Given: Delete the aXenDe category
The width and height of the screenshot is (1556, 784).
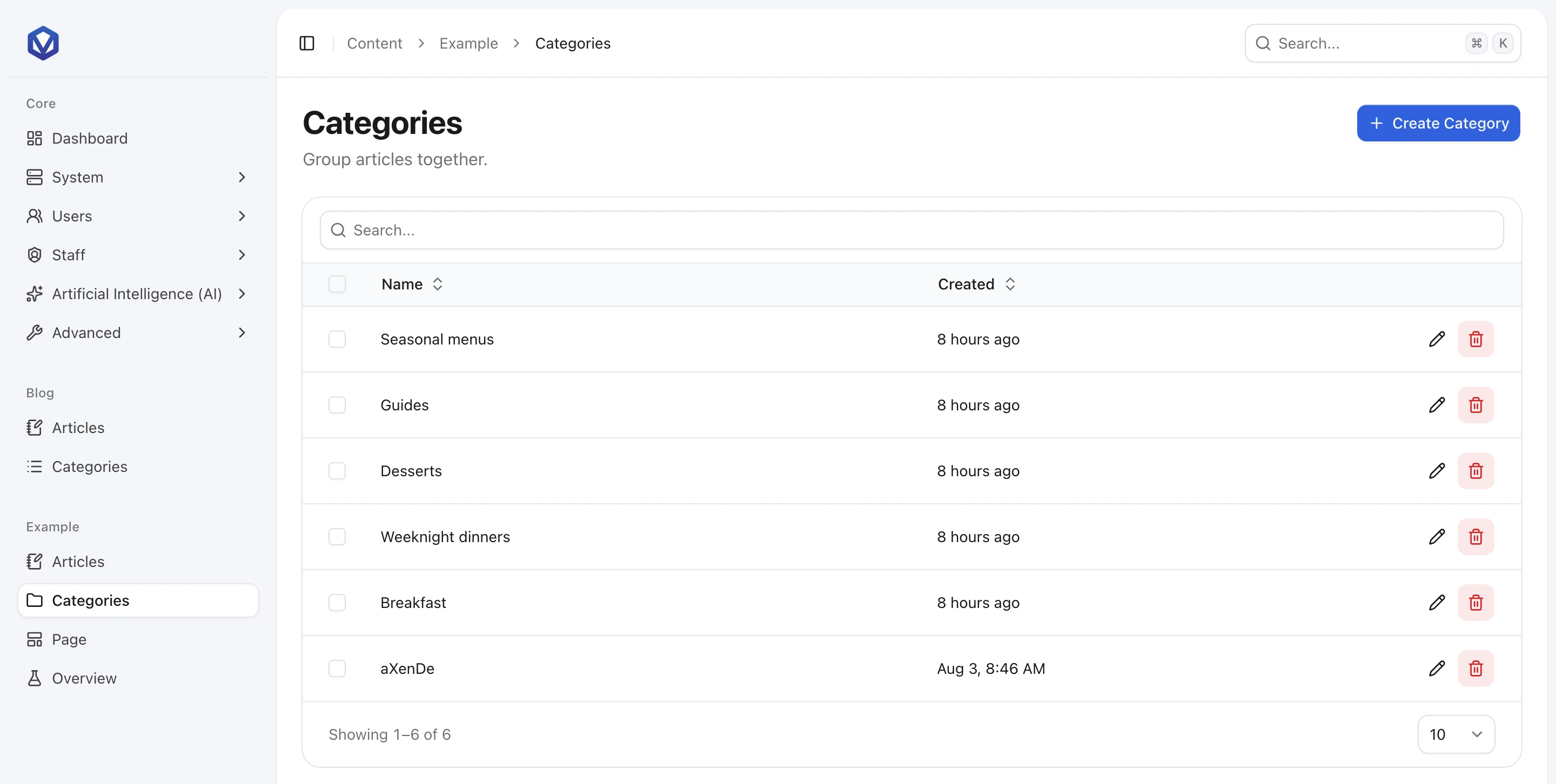Looking at the screenshot, I should tap(1475, 668).
